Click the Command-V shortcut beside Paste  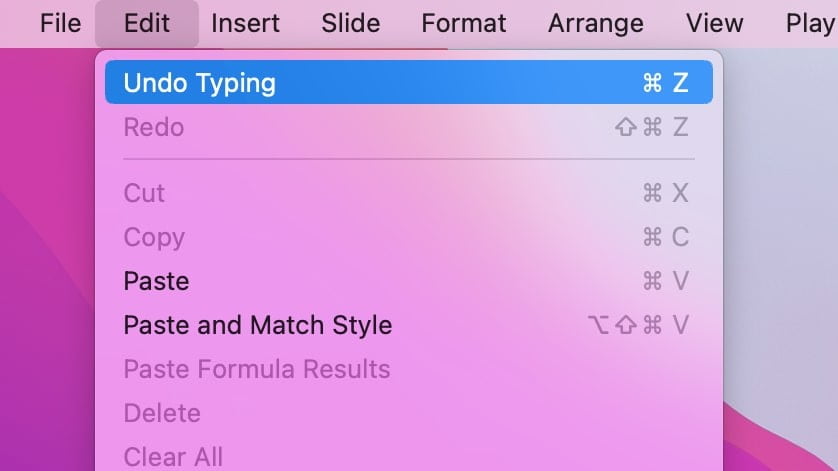(665, 281)
